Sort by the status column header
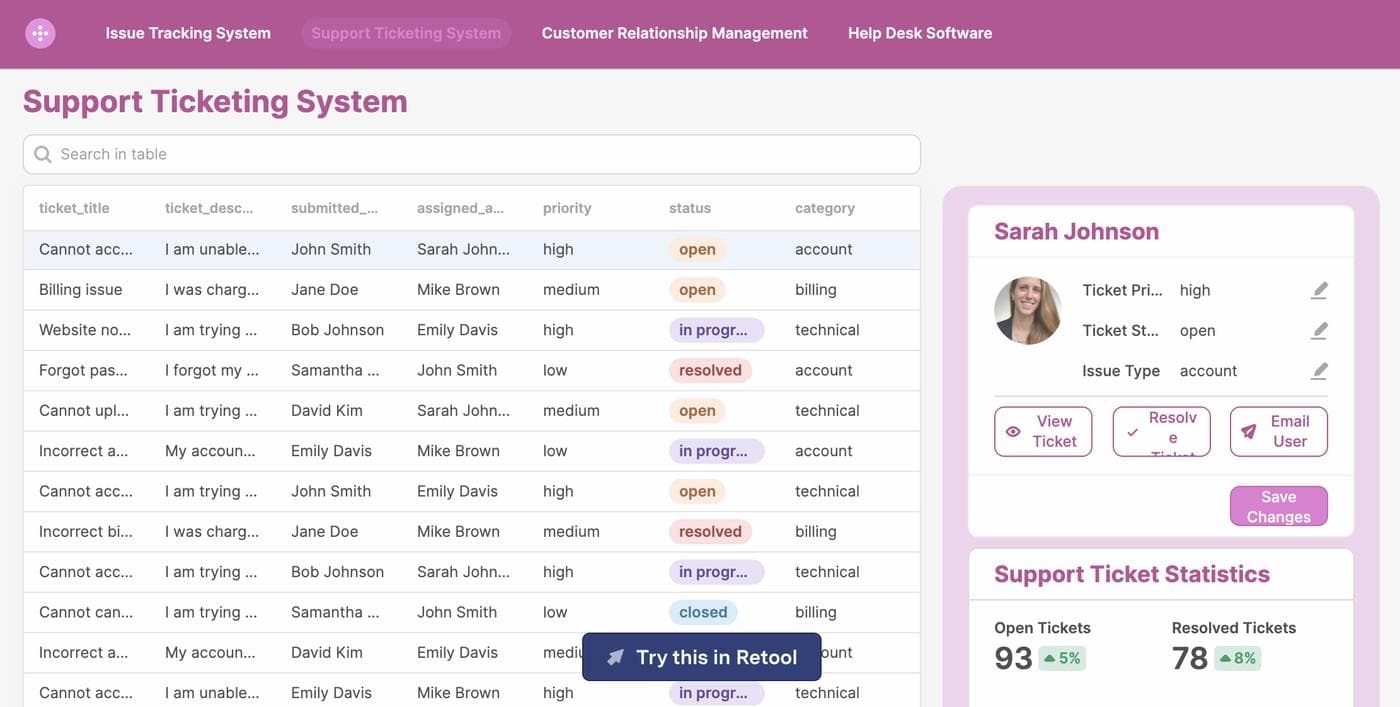 coord(690,208)
